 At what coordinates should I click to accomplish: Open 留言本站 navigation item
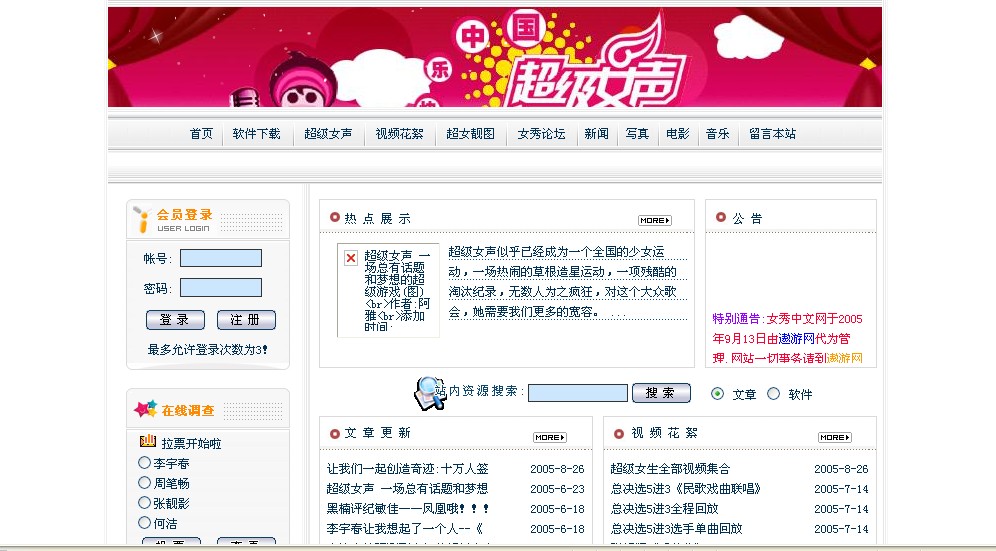[x=772, y=133]
